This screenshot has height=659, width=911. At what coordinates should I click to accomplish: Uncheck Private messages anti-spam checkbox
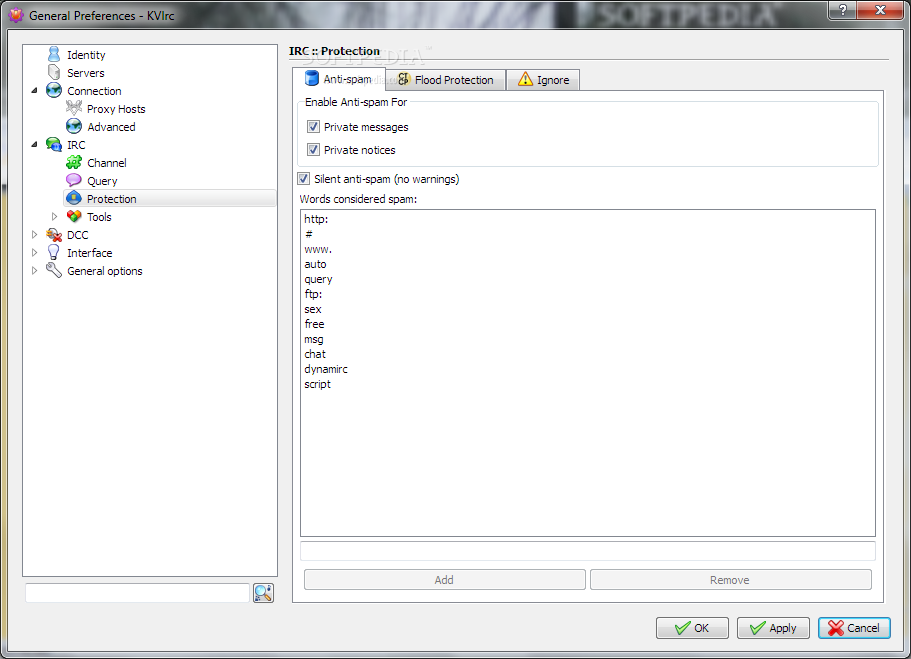coord(313,126)
